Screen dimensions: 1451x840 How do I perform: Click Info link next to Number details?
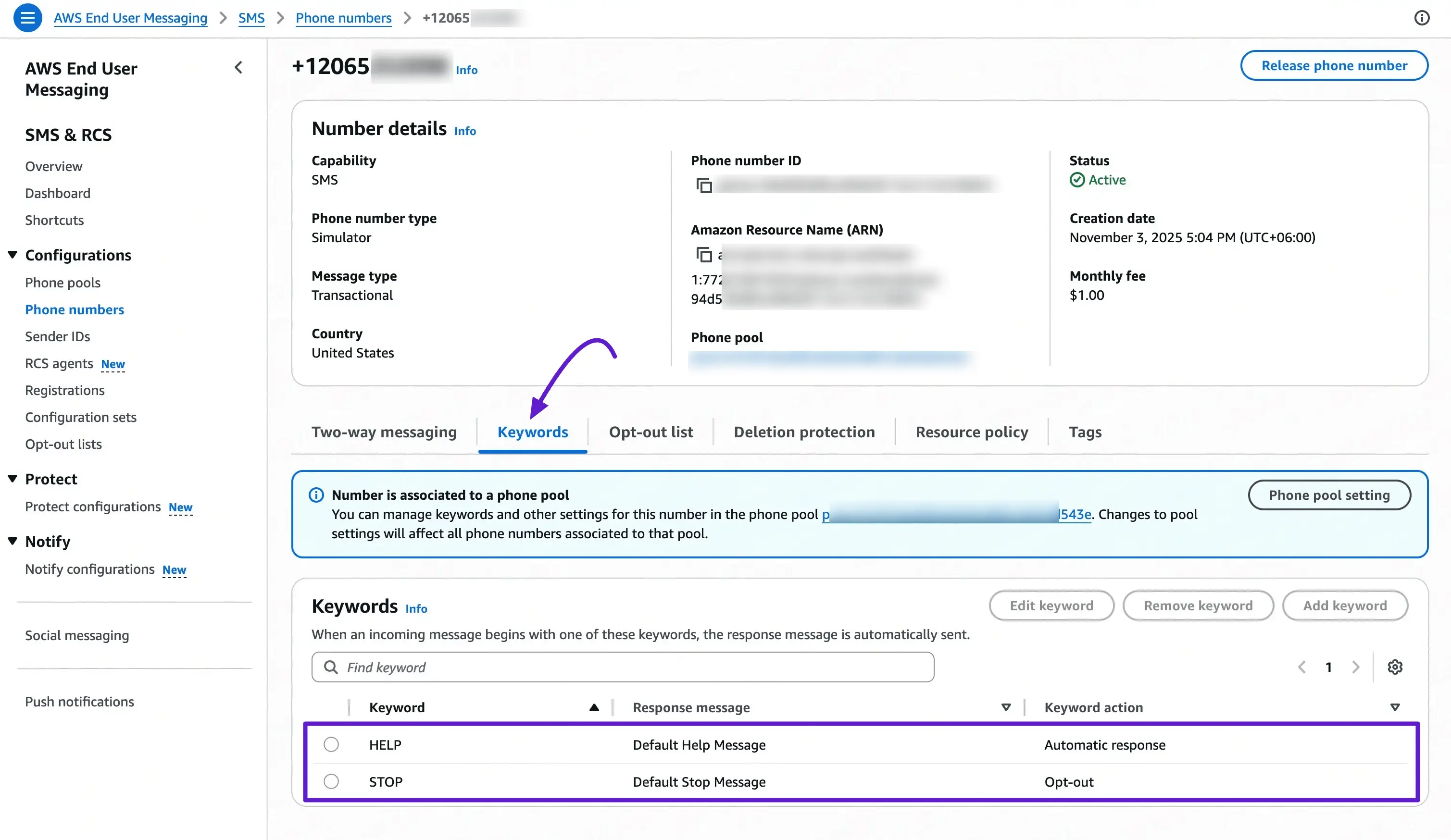coord(464,131)
